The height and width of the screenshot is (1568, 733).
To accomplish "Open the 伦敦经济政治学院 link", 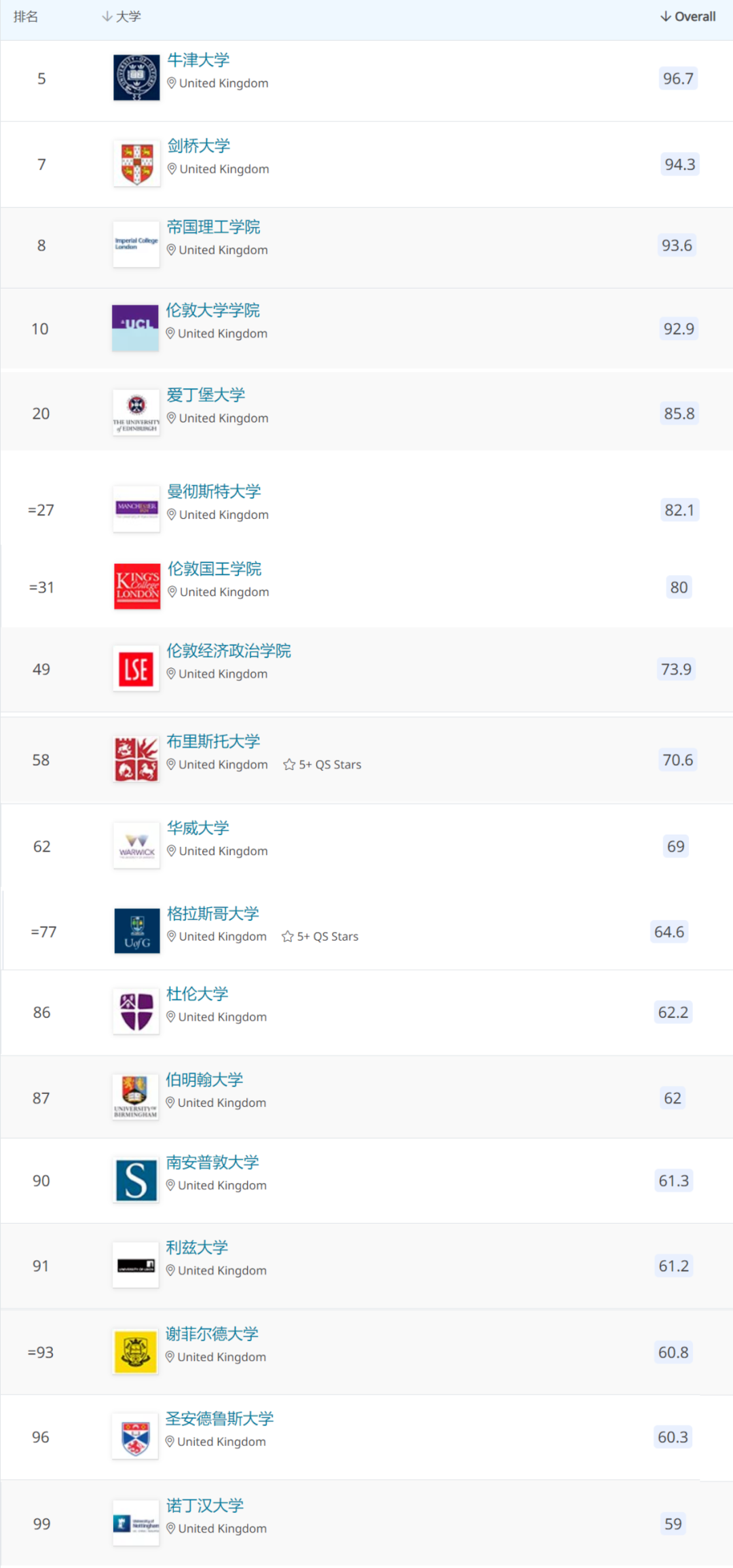I will [x=229, y=651].
